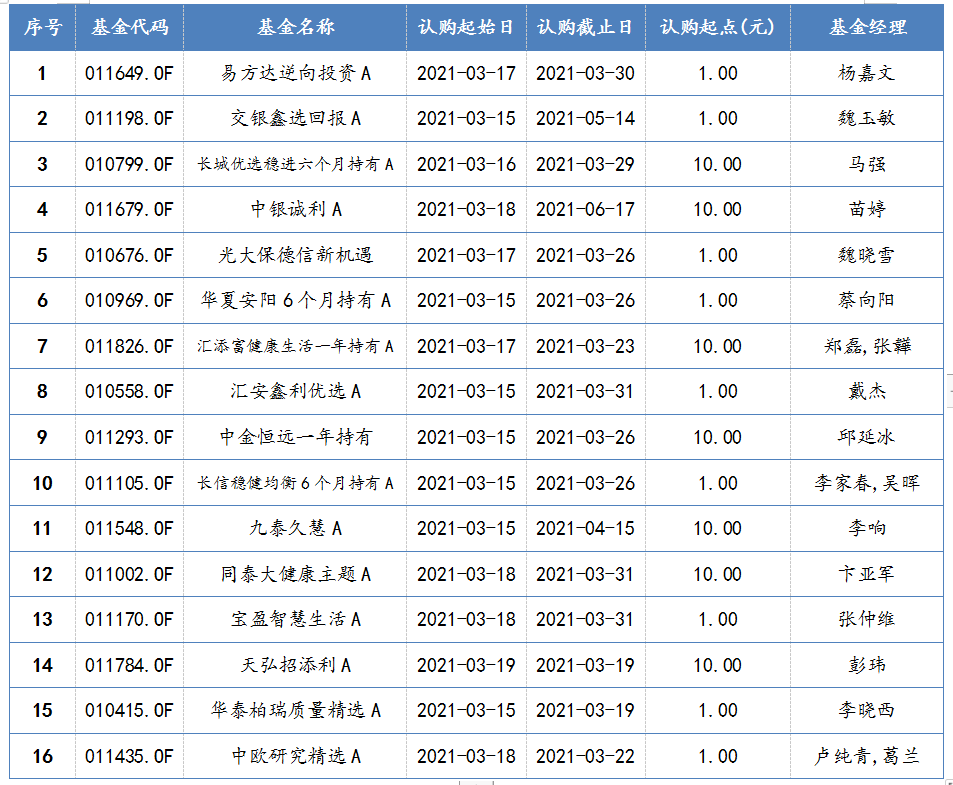This screenshot has width=953, height=785.
Task: Click manager name 李晓西
Action: pos(867,711)
